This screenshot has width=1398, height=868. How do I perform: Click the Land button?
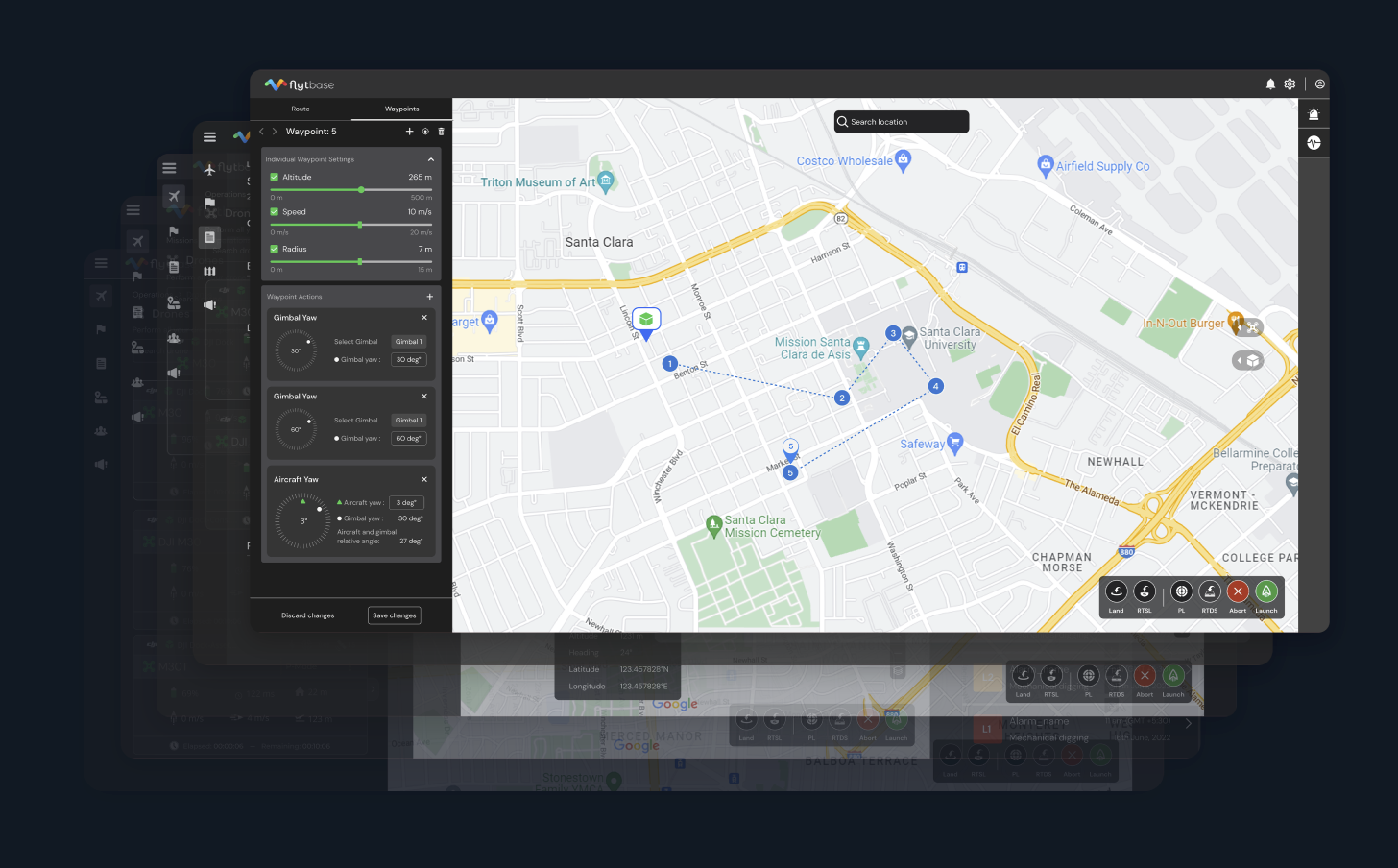(1116, 591)
